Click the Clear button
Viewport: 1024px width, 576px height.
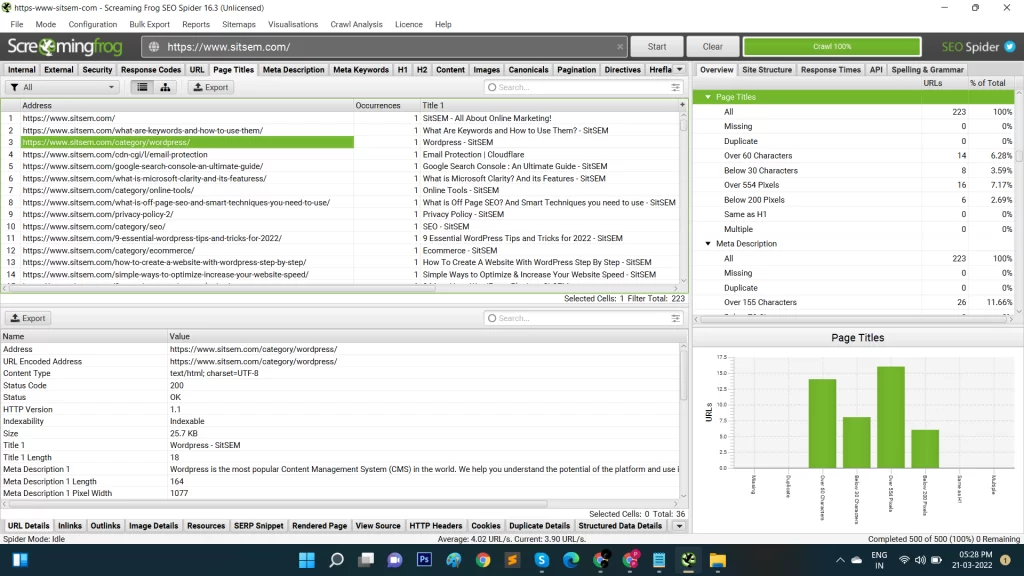(712, 46)
